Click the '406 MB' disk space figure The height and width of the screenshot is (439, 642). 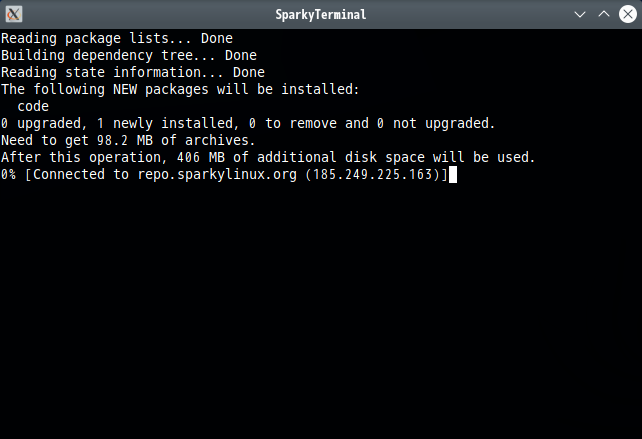(x=201, y=157)
